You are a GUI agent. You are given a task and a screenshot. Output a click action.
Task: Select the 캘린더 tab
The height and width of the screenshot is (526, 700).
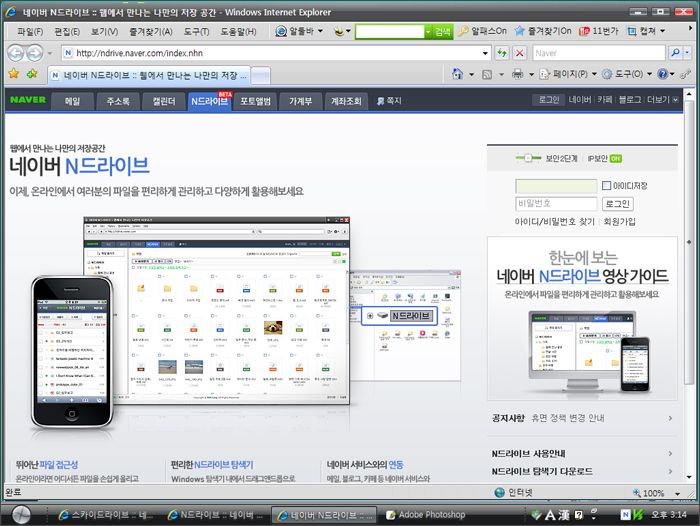(164, 101)
